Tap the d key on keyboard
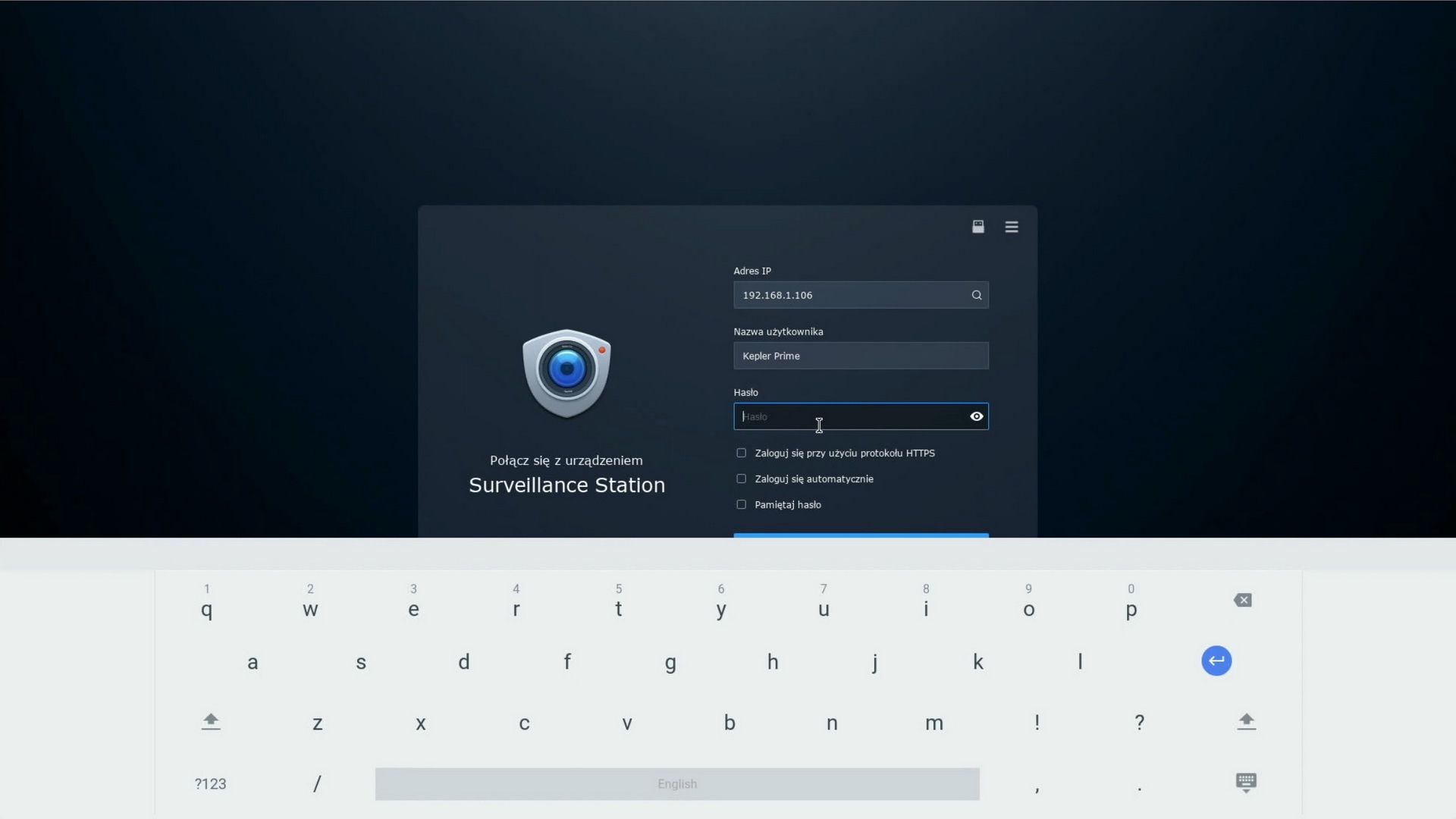Image resolution: width=1456 pixels, height=819 pixels. (x=464, y=662)
